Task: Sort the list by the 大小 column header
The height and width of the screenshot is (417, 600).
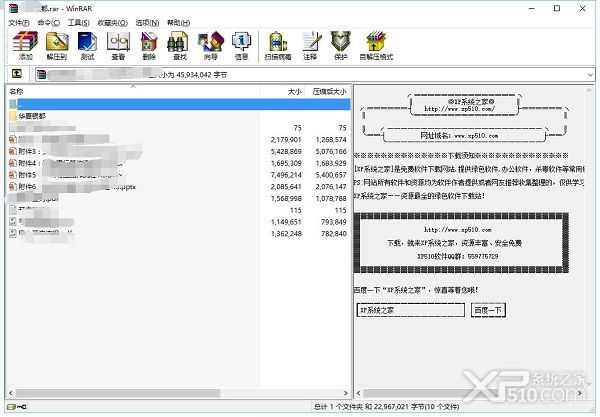Action: click(x=282, y=91)
